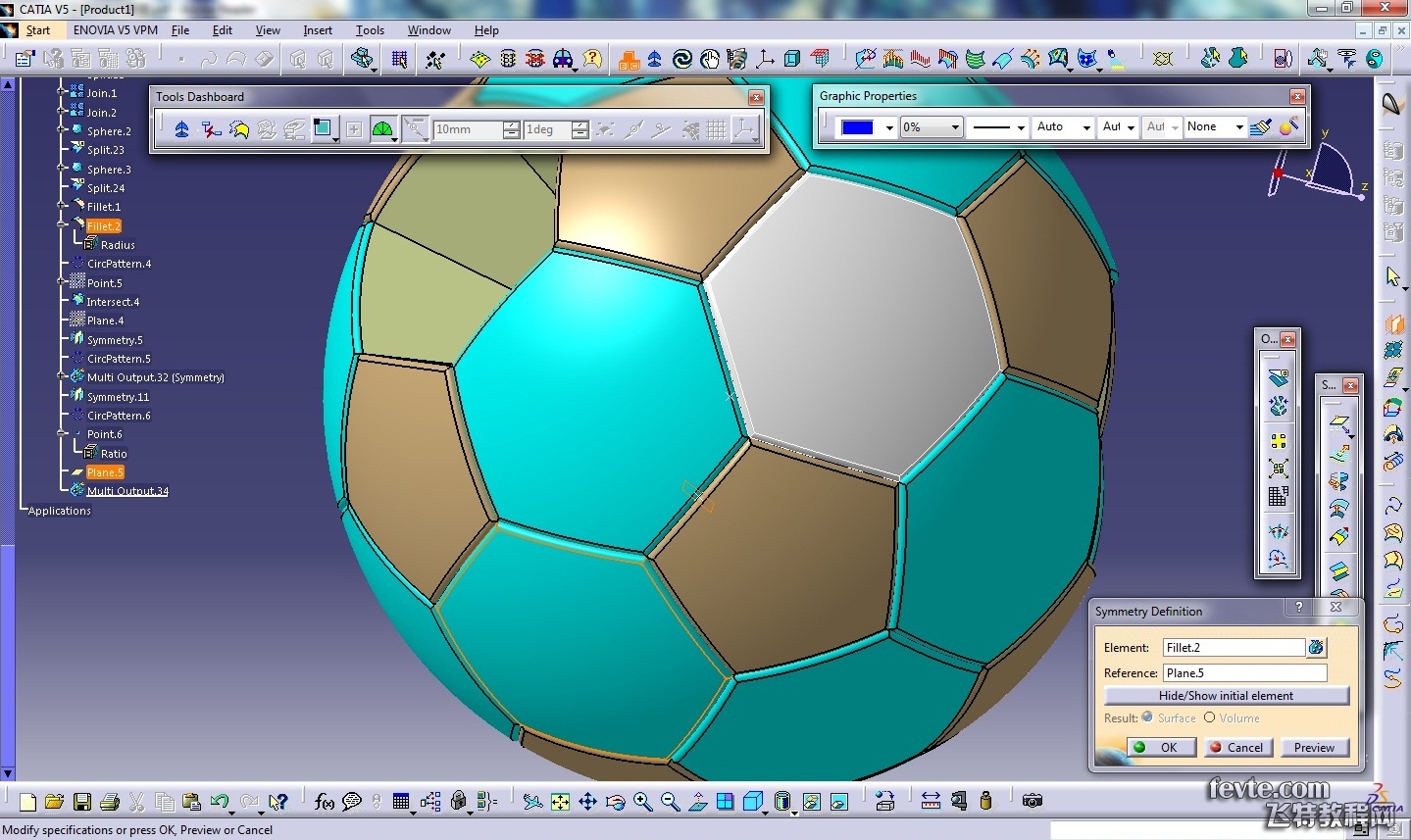This screenshot has width=1411, height=840.
Task: Open the Formula f(x) tool
Action: pos(325,802)
